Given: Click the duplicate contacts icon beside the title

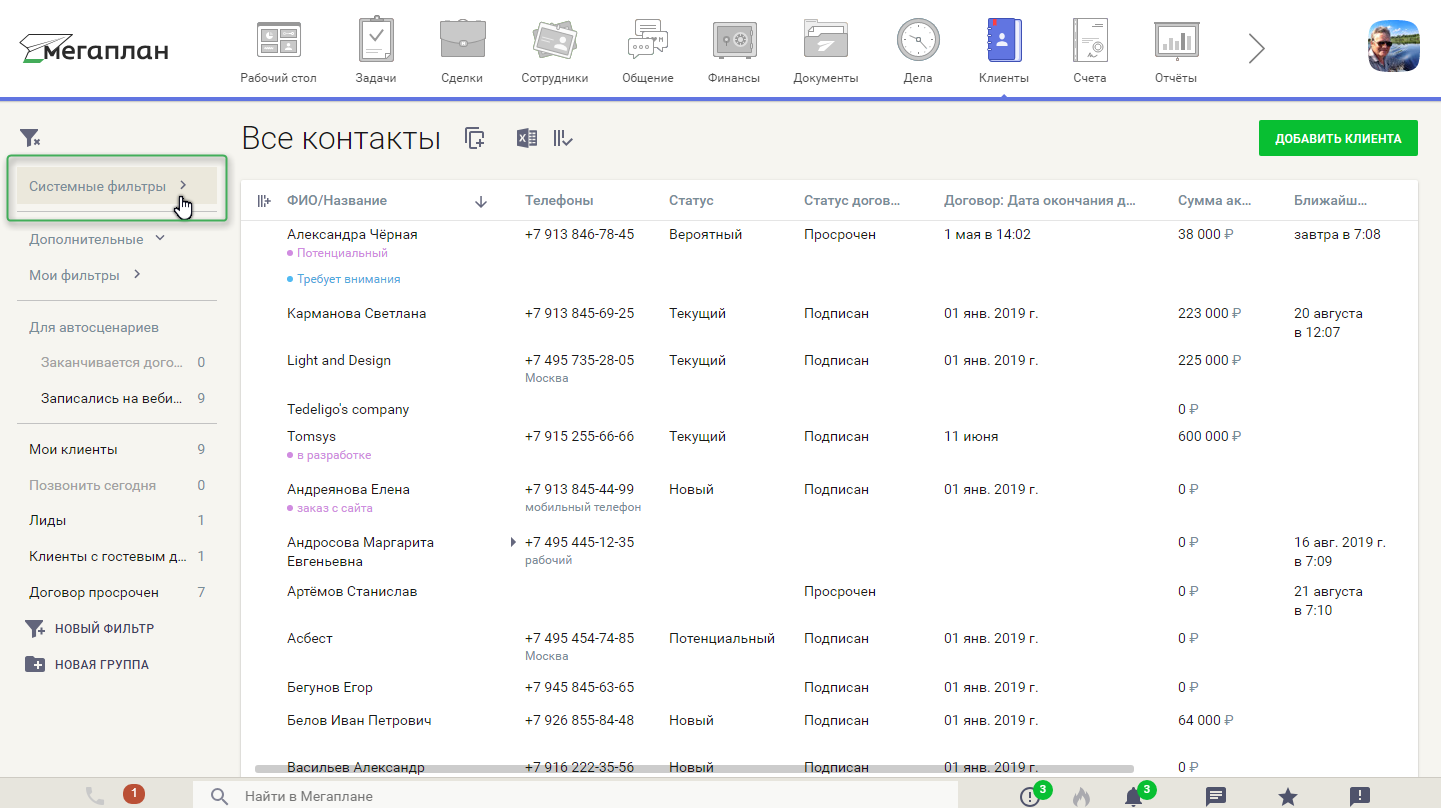Looking at the screenshot, I should coord(475,139).
